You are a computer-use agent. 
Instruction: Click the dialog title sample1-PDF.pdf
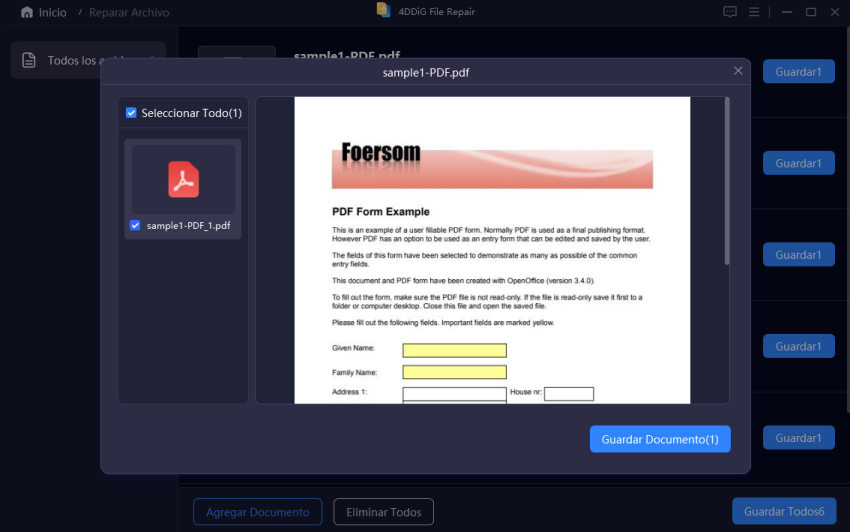(426, 73)
